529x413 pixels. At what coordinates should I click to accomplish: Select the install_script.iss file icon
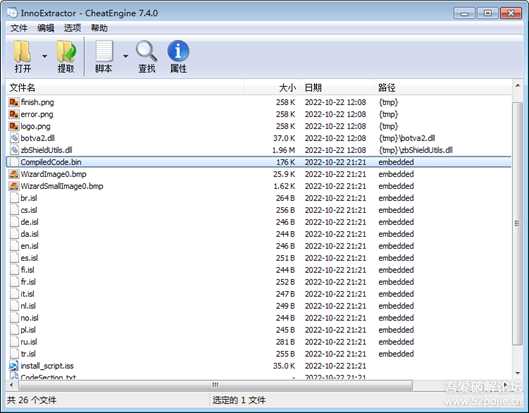[x=14, y=366]
